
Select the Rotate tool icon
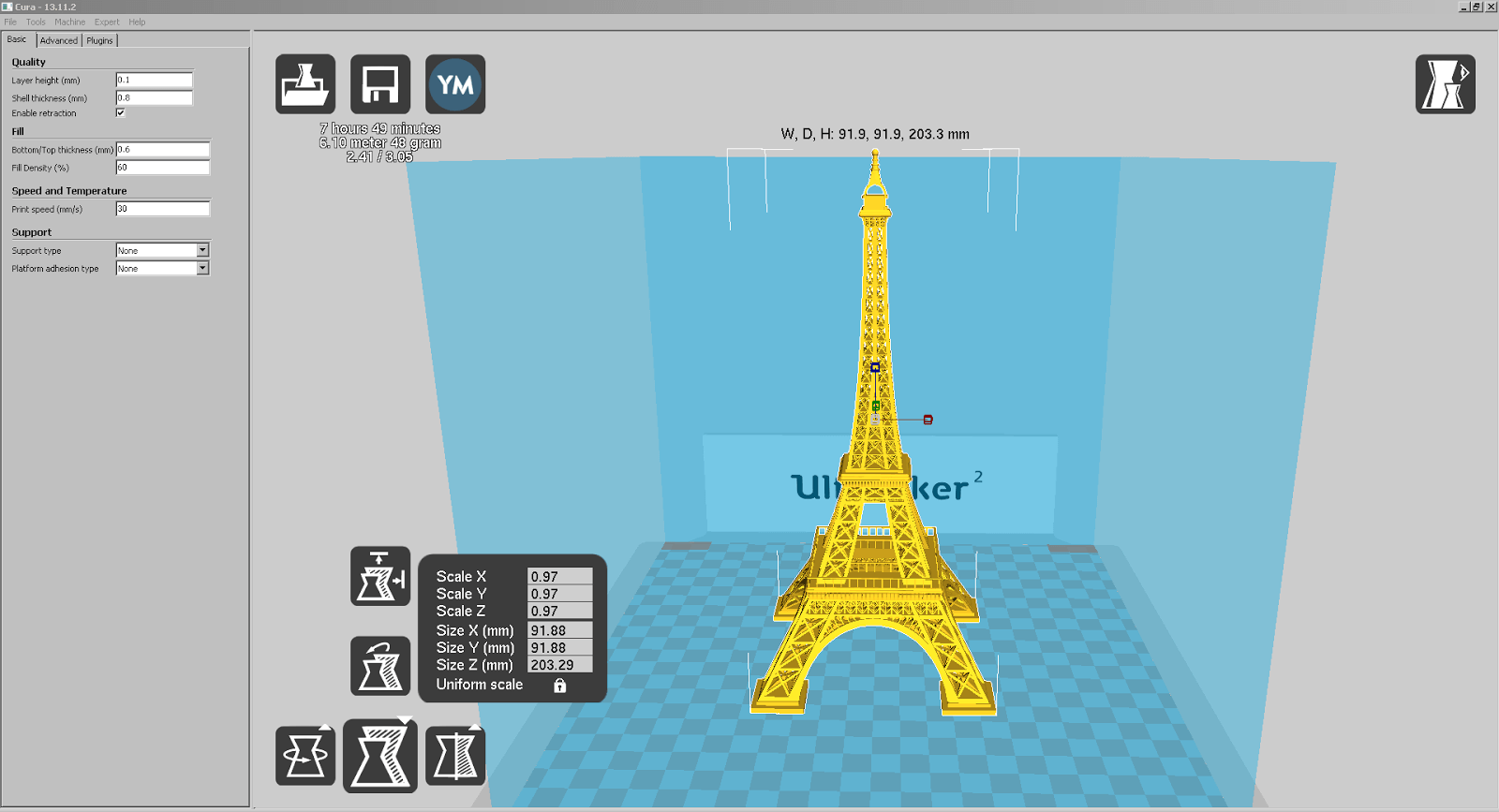point(305,755)
